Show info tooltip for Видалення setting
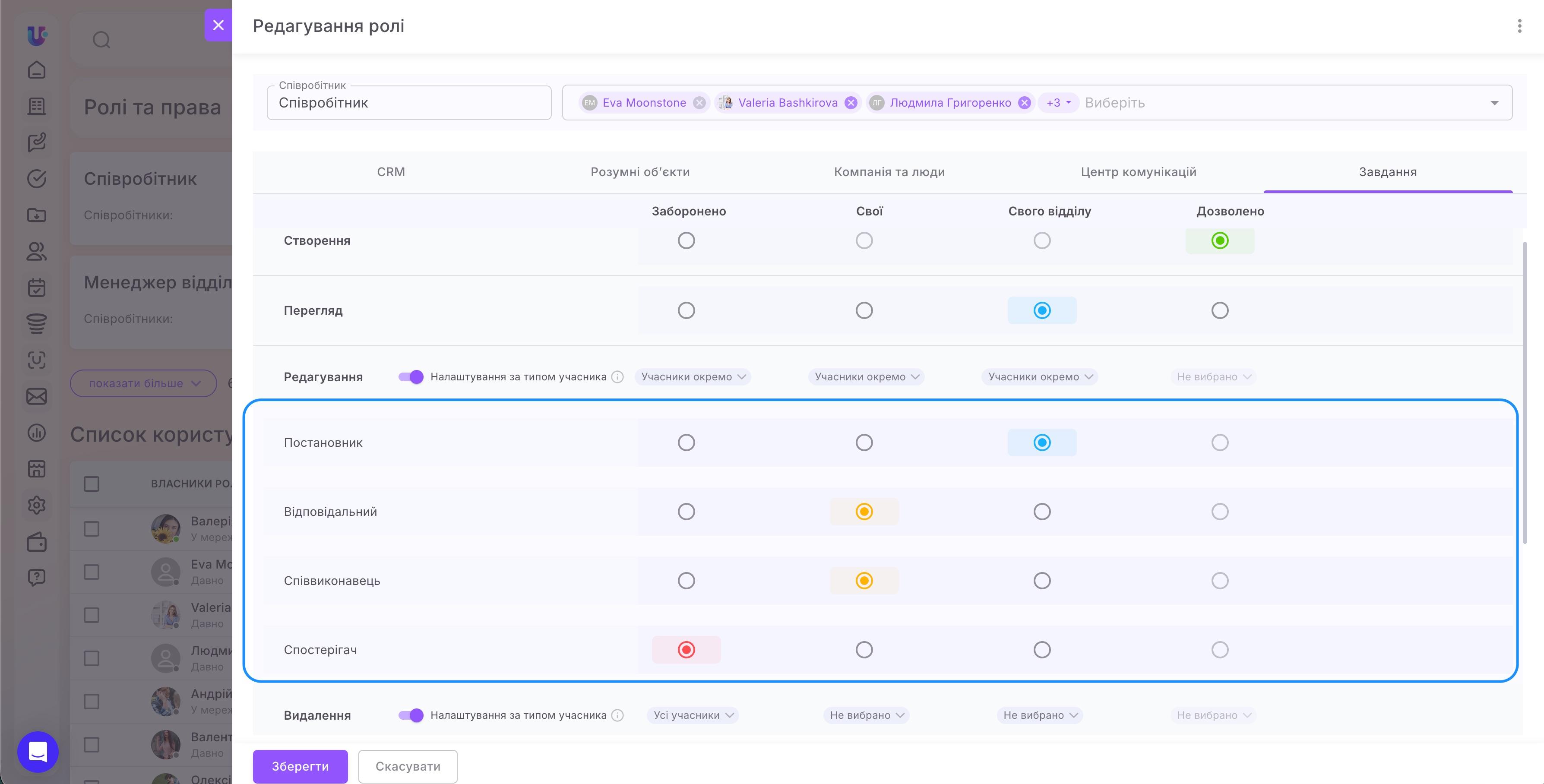Viewport: 1544px width, 784px height. (617, 715)
